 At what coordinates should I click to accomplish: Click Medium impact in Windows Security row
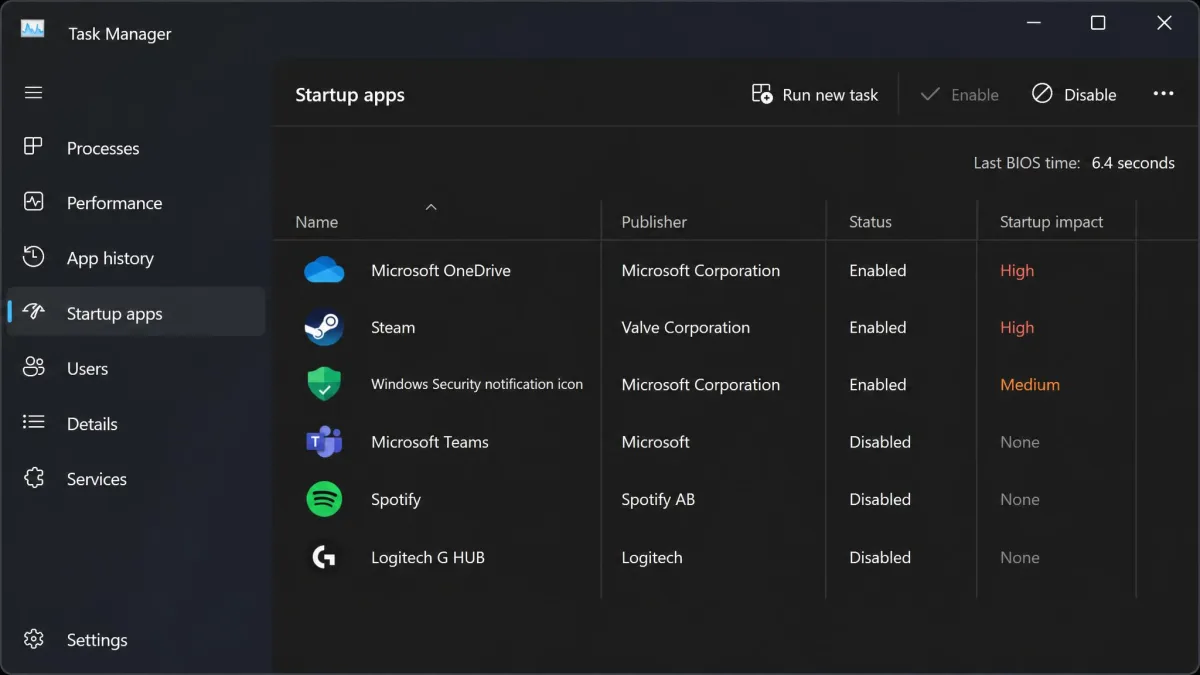point(1030,384)
